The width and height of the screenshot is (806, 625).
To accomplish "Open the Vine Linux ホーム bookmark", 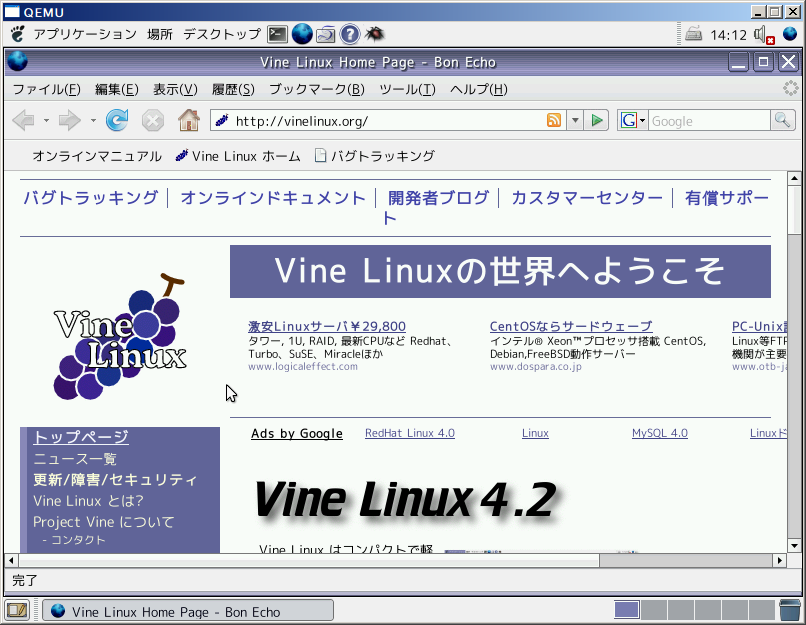I will coord(238,156).
